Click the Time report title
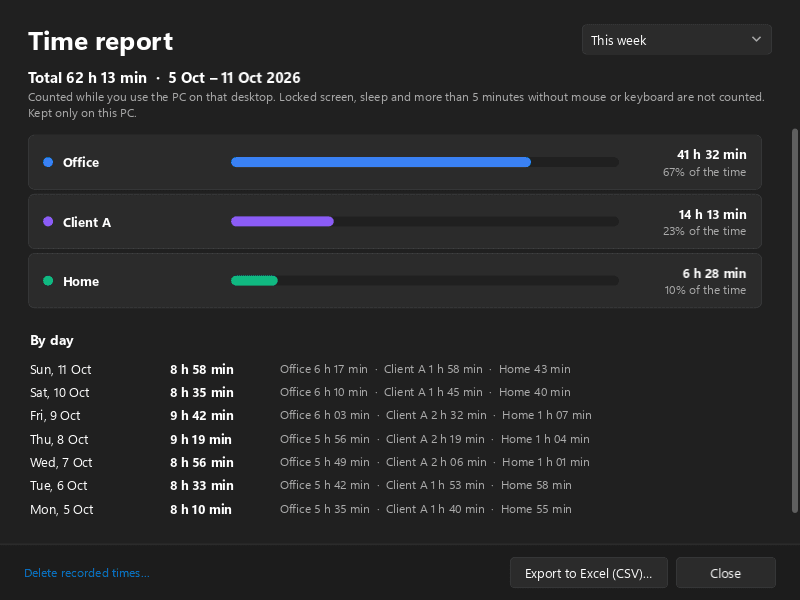This screenshot has width=800, height=600. click(101, 41)
